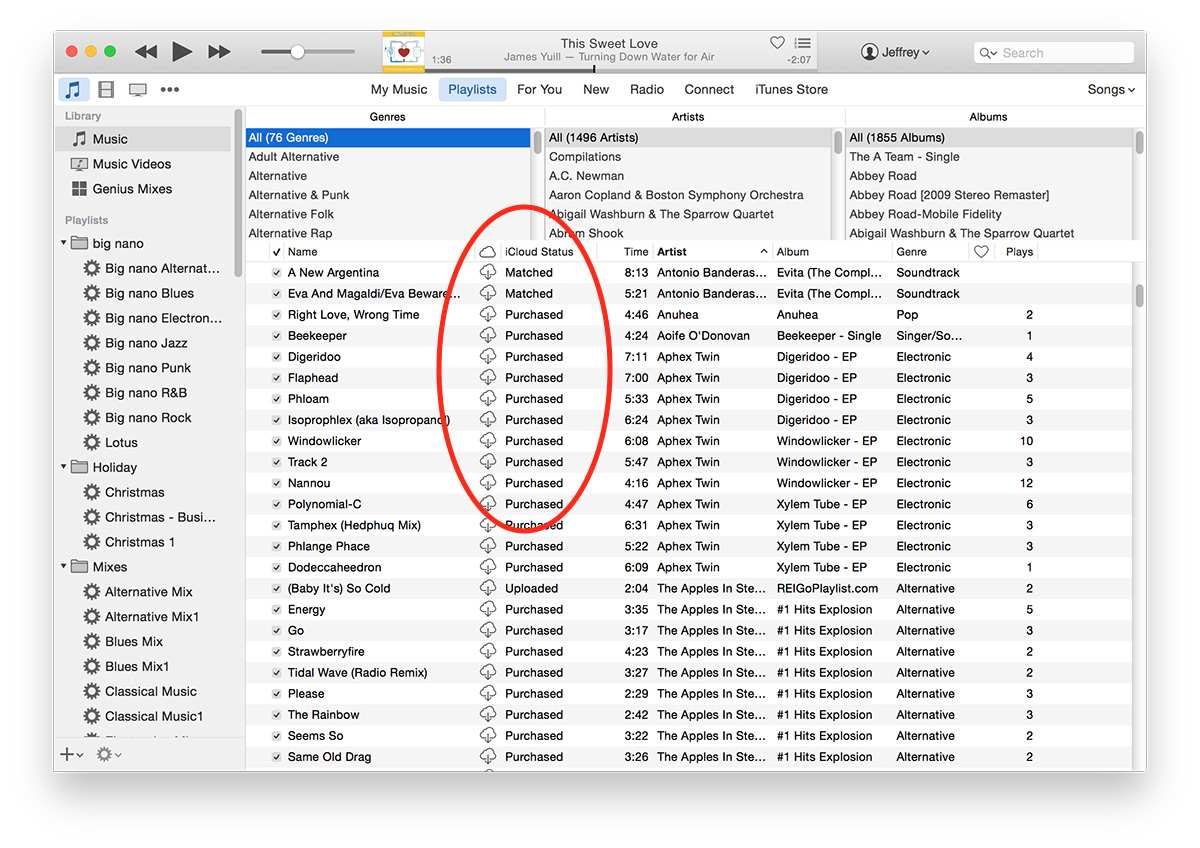The height and width of the screenshot is (848, 1200).
Task: Open Jeffrey's account menu
Action: (x=895, y=51)
